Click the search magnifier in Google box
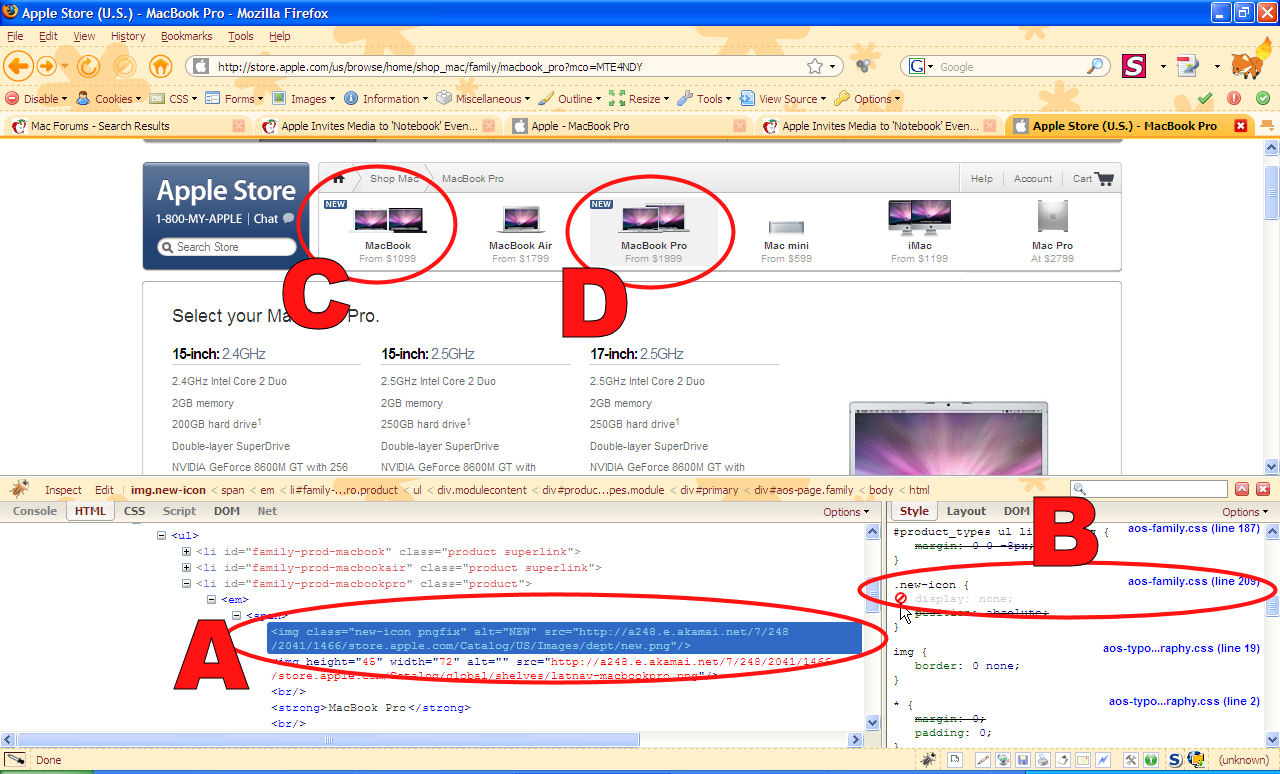Screen dimensions: 1280x774 [1097, 67]
